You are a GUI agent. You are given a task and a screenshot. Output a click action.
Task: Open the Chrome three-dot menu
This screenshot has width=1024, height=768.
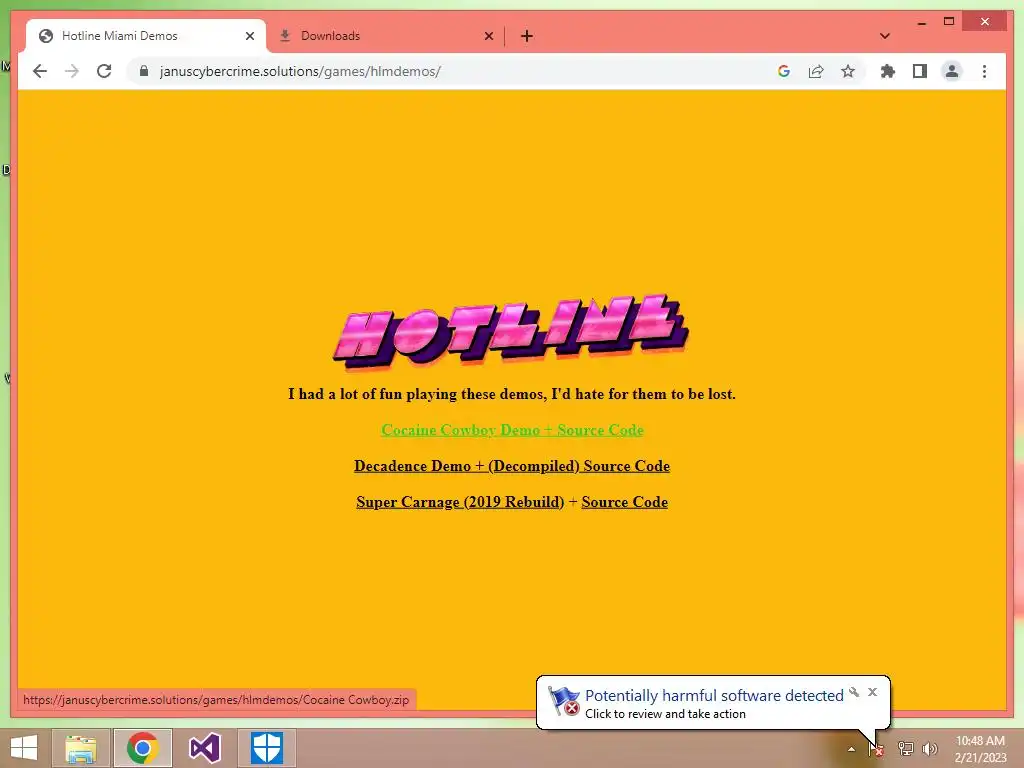[984, 71]
